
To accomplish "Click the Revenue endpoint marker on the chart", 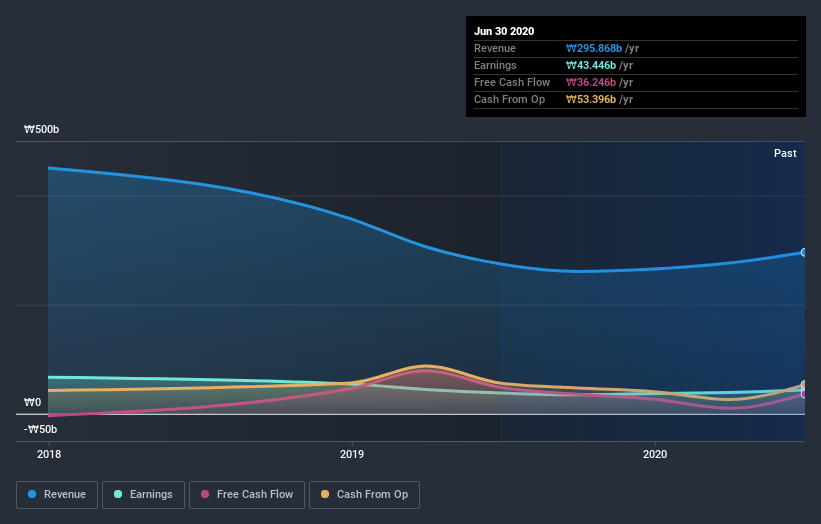I will [x=804, y=252].
